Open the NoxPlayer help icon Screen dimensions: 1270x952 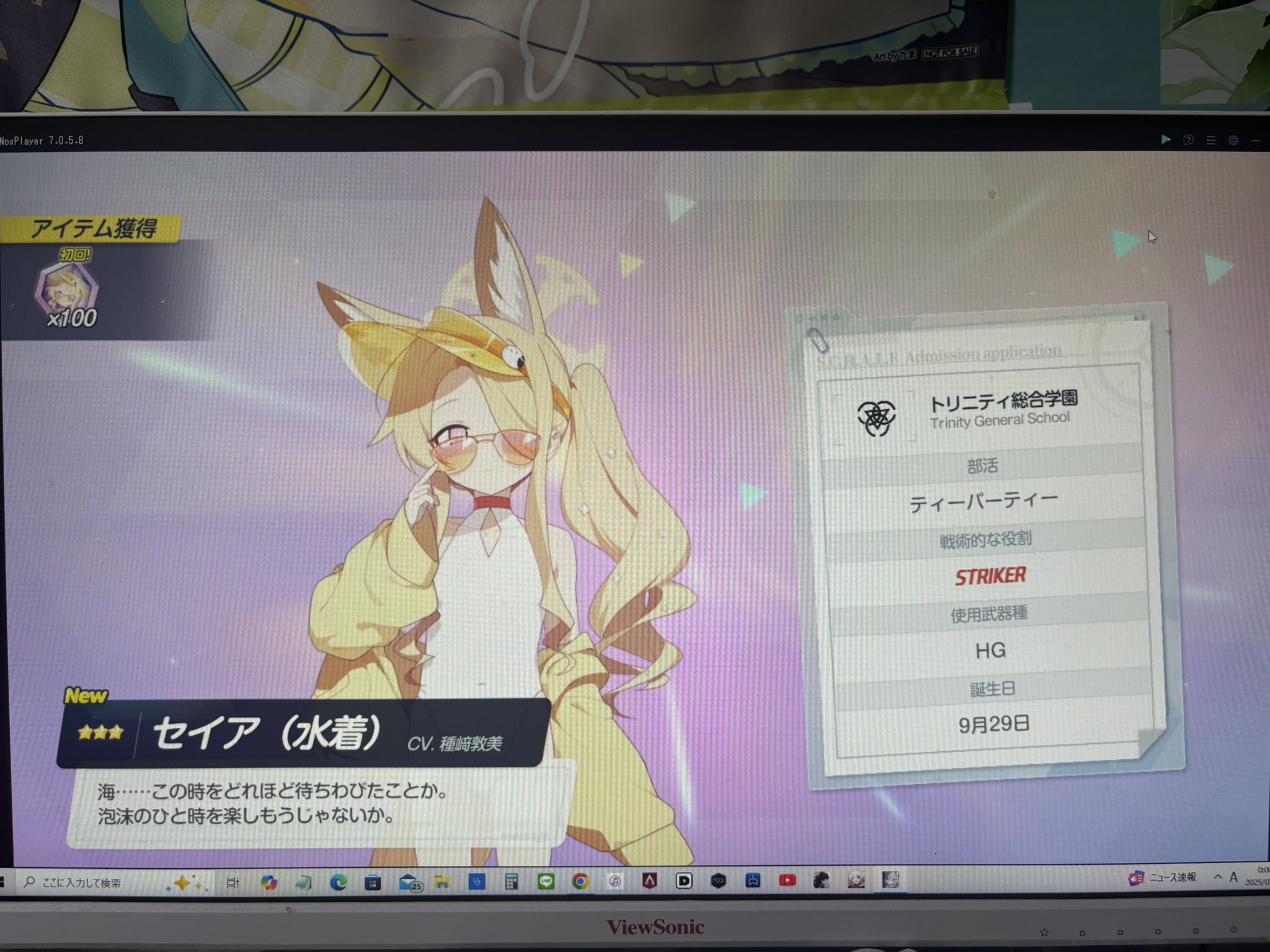[x=1188, y=140]
